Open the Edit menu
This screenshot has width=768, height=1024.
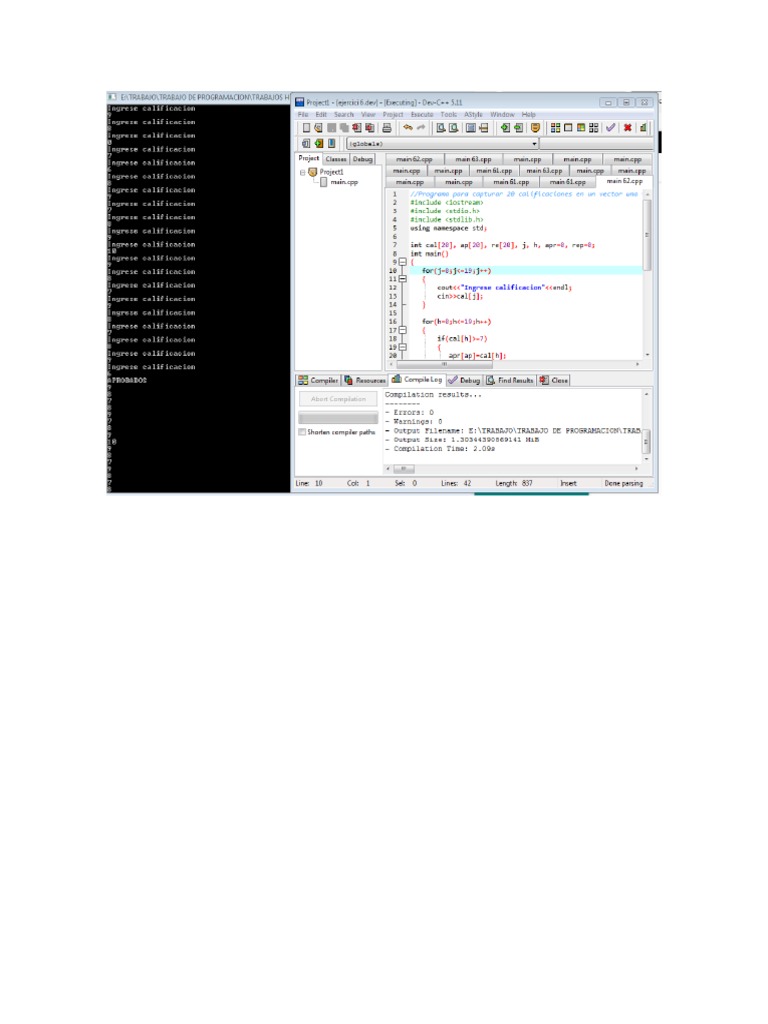[321, 114]
